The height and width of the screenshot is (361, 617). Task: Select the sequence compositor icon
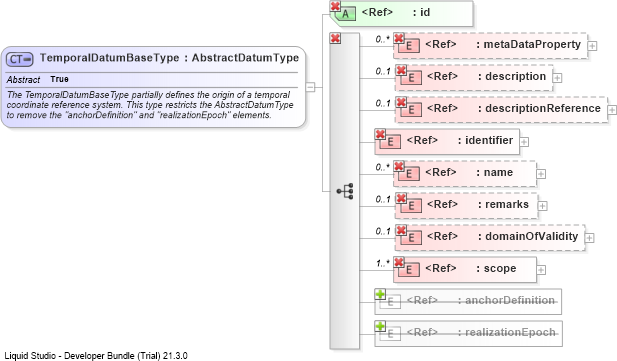click(x=345, y=191)
